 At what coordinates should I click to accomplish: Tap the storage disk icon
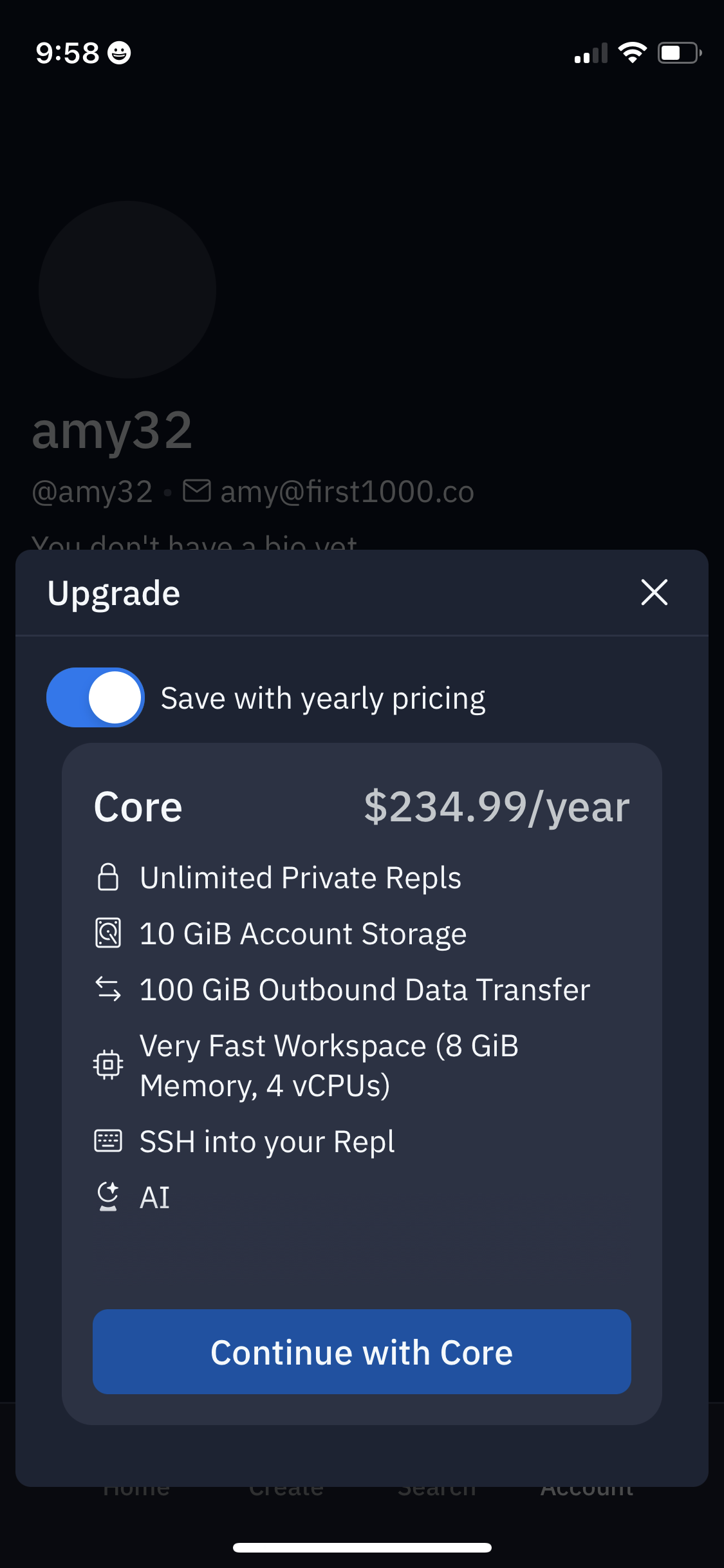(x=108, y=933)
